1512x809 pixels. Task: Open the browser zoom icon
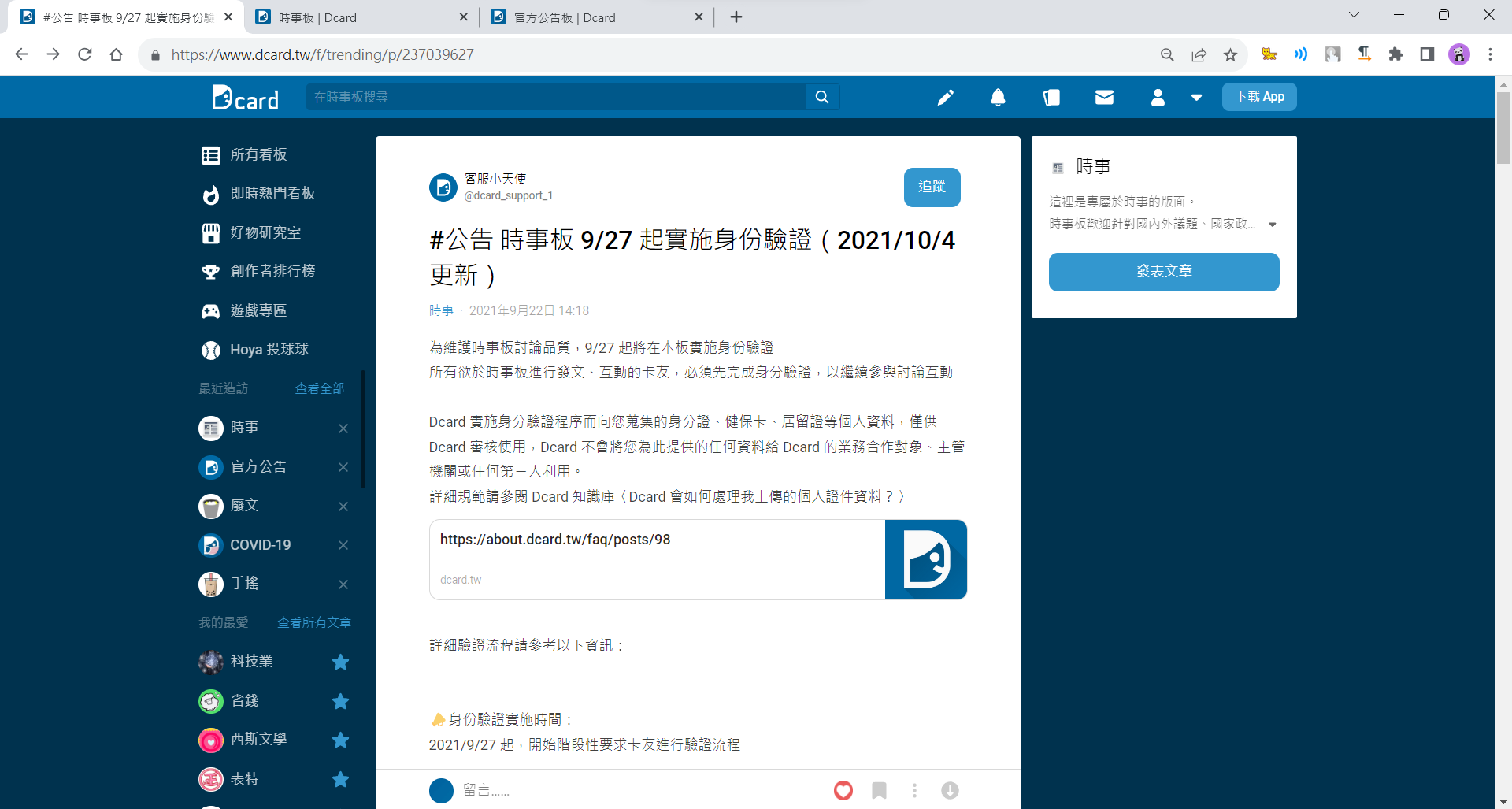point(1167,54)
